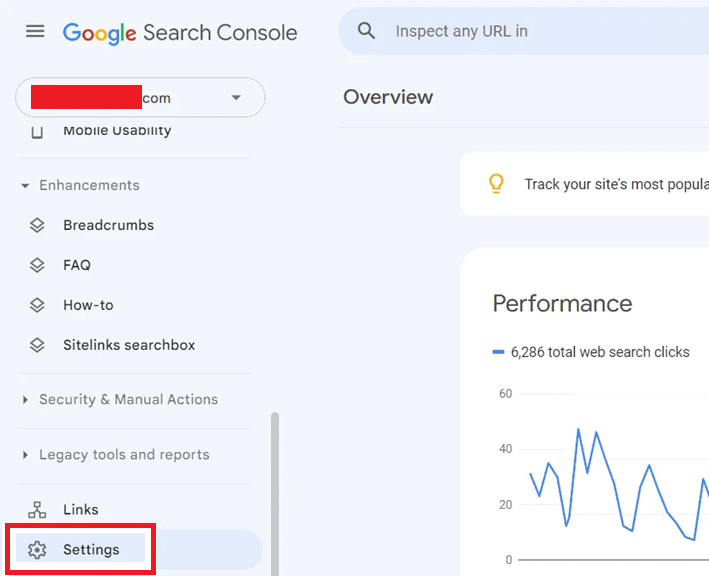The image size is (709, 576).
Task: Click the Sitelinks searchbox layers icon
Action: 37,345
